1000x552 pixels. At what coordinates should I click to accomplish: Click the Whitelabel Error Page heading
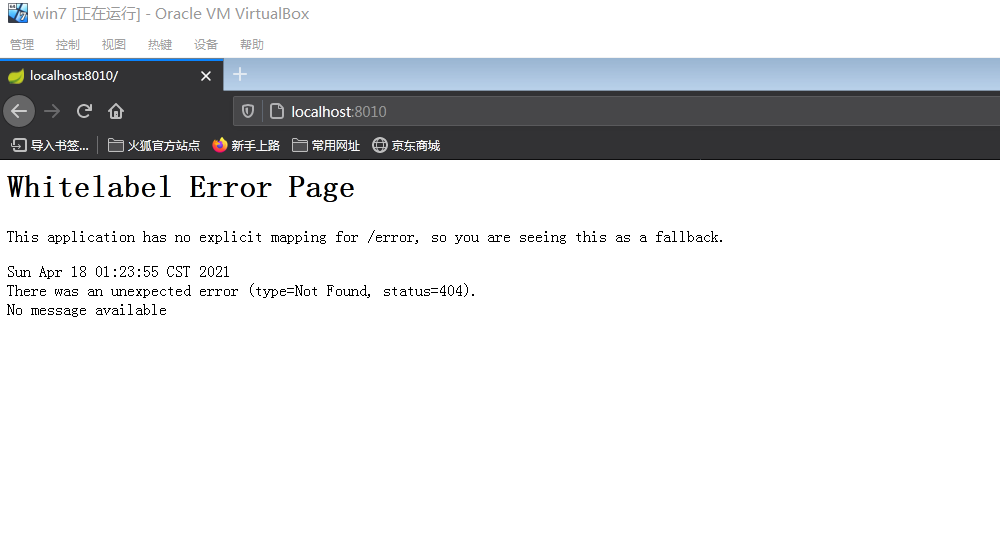[x=180, y=187]
